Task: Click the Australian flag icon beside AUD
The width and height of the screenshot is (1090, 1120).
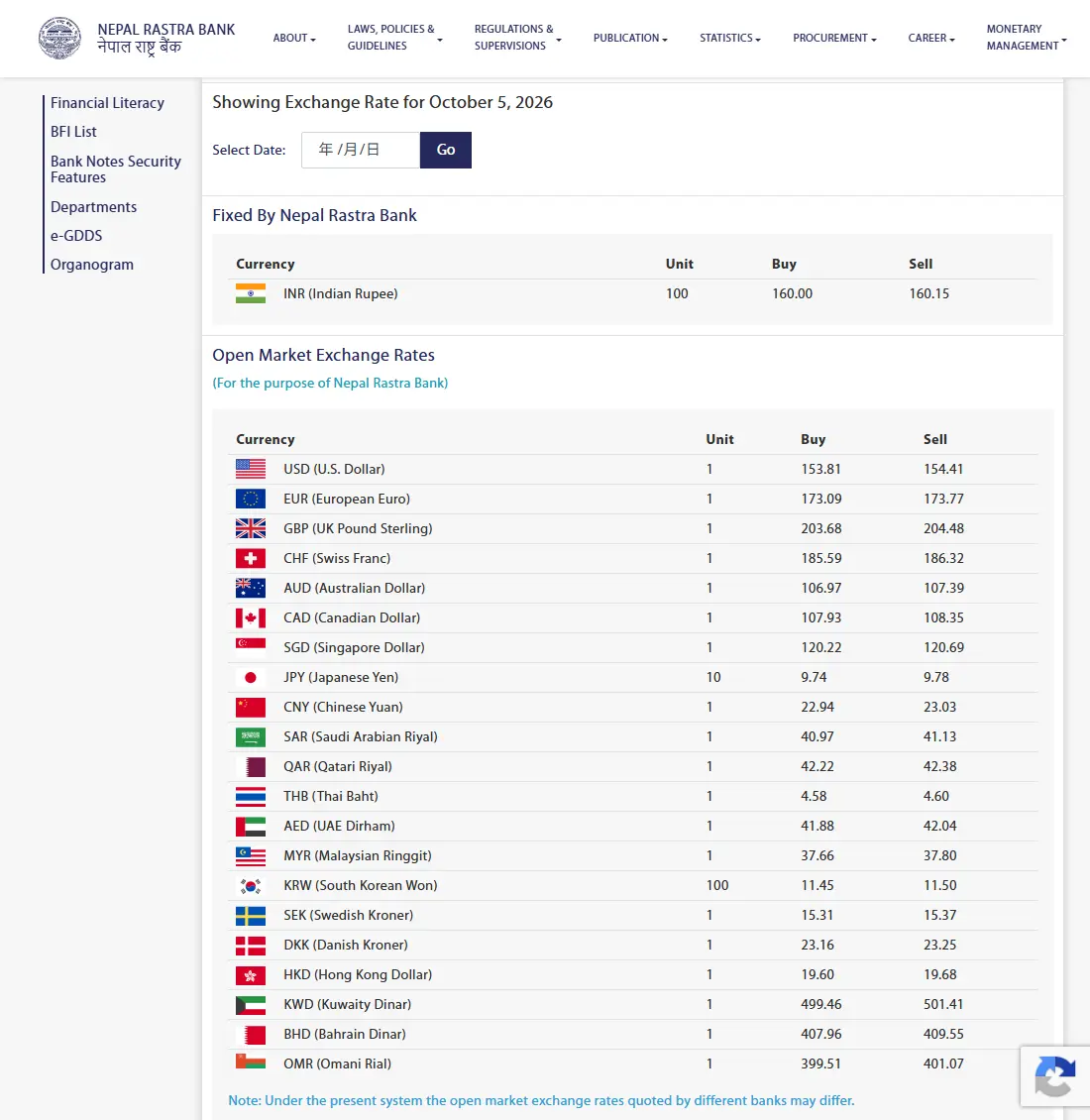Action: pyautogui.click(x=251, y=588)
